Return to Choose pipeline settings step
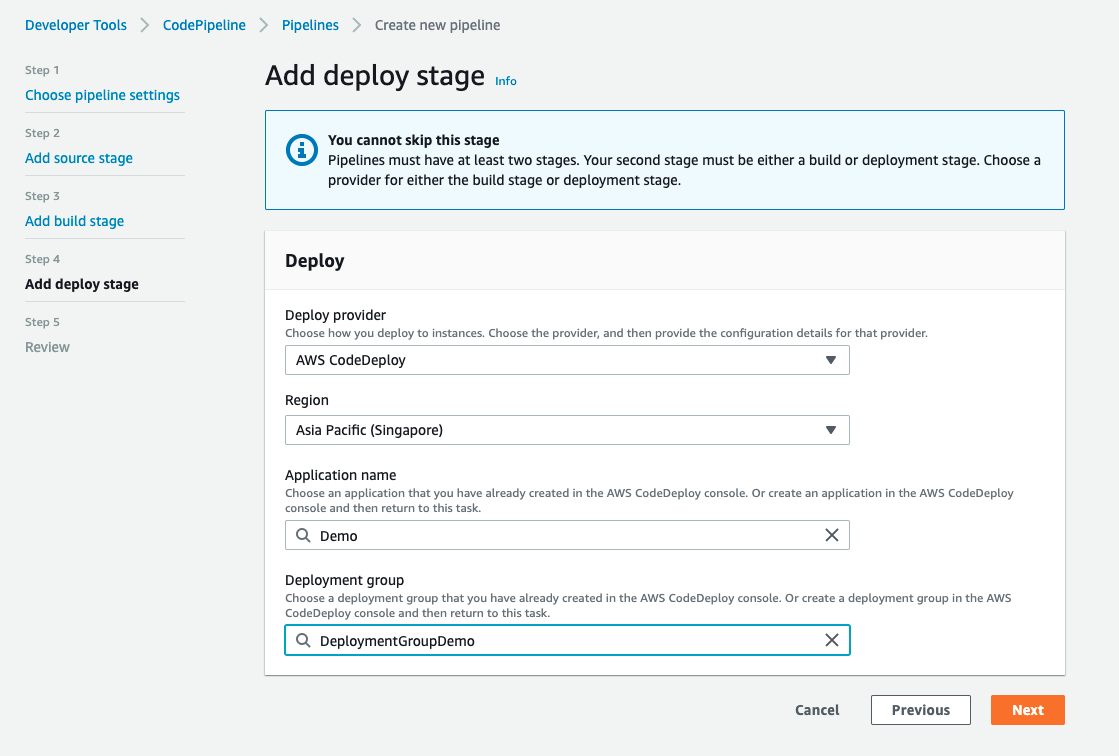 (102, 95)
